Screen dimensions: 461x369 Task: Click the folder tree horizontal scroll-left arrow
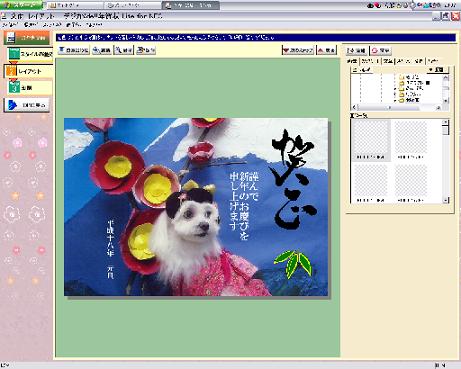[x=354, y=108]
